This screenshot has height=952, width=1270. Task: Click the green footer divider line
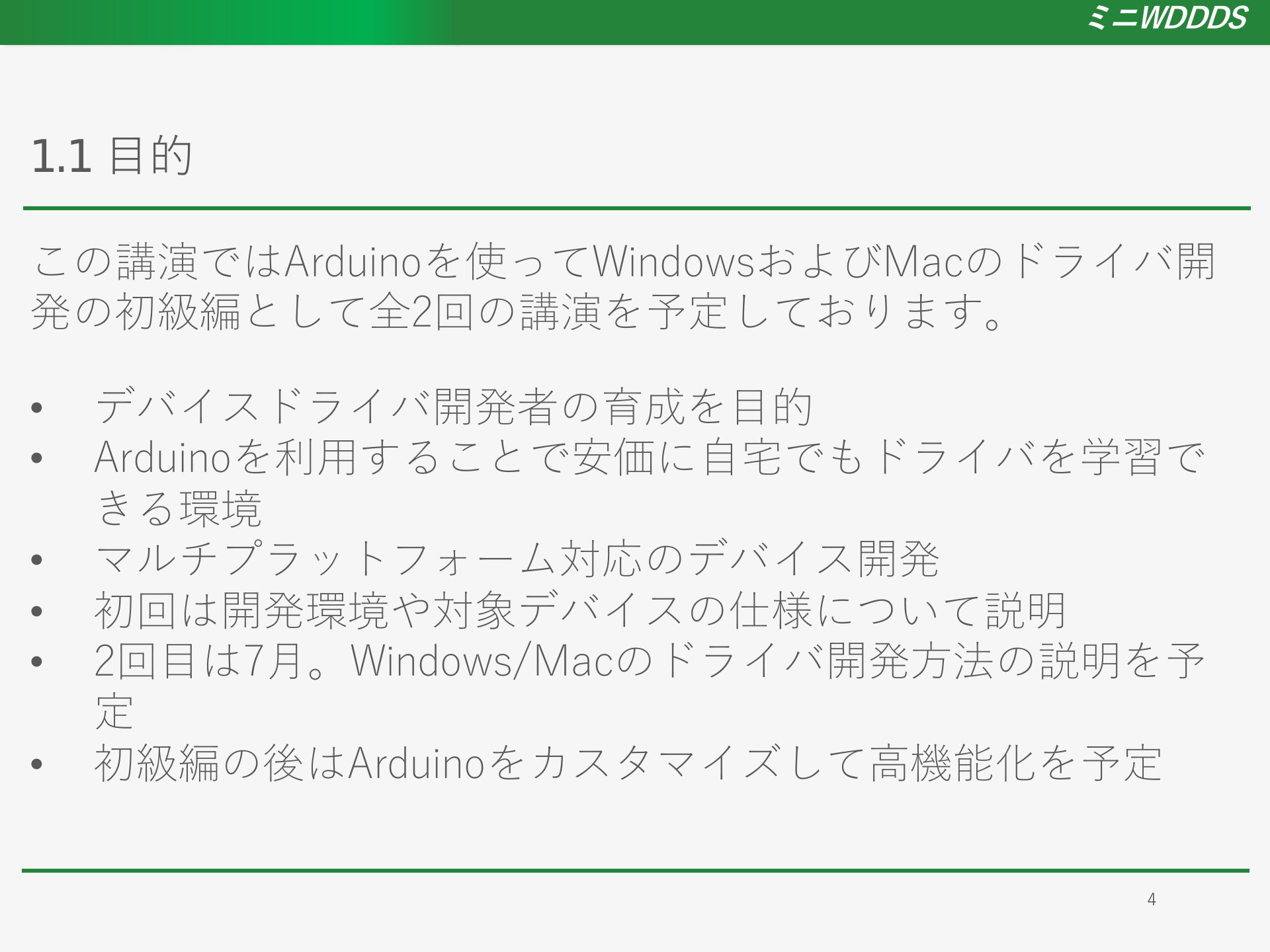point(636,871)
